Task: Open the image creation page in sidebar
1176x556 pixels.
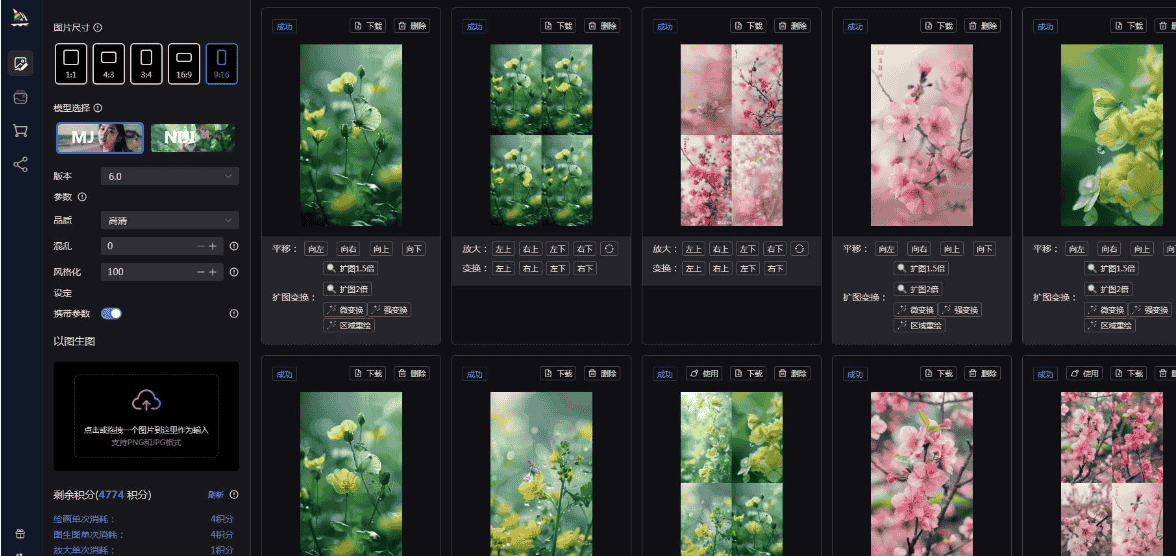Action: pos(20,63)
